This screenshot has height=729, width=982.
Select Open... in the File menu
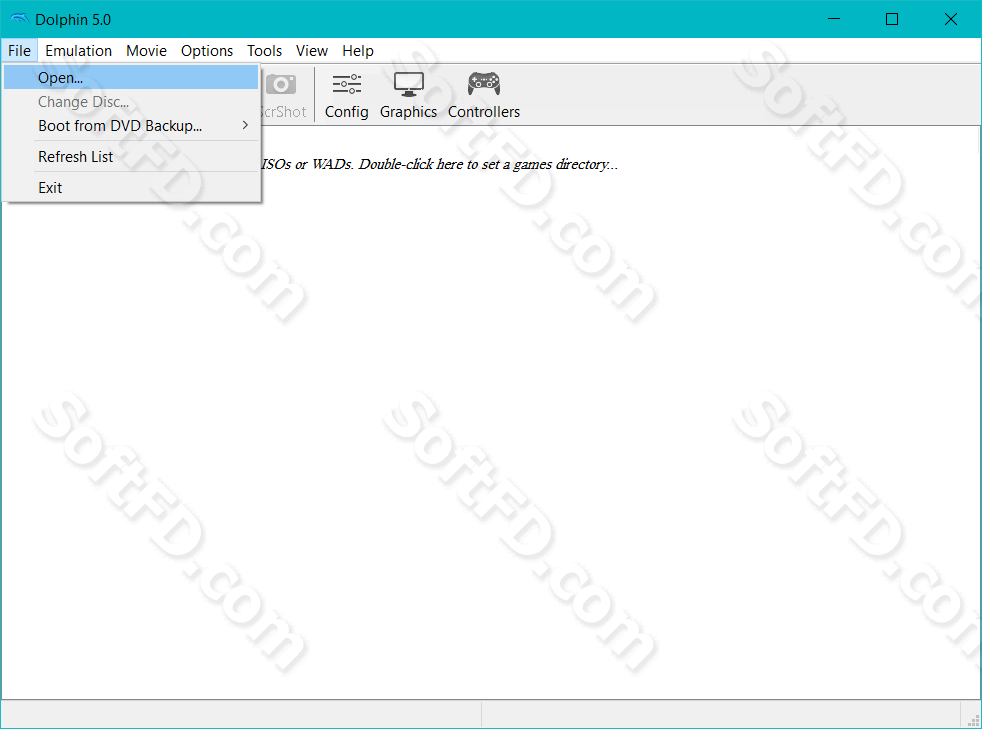coord(131,78)
